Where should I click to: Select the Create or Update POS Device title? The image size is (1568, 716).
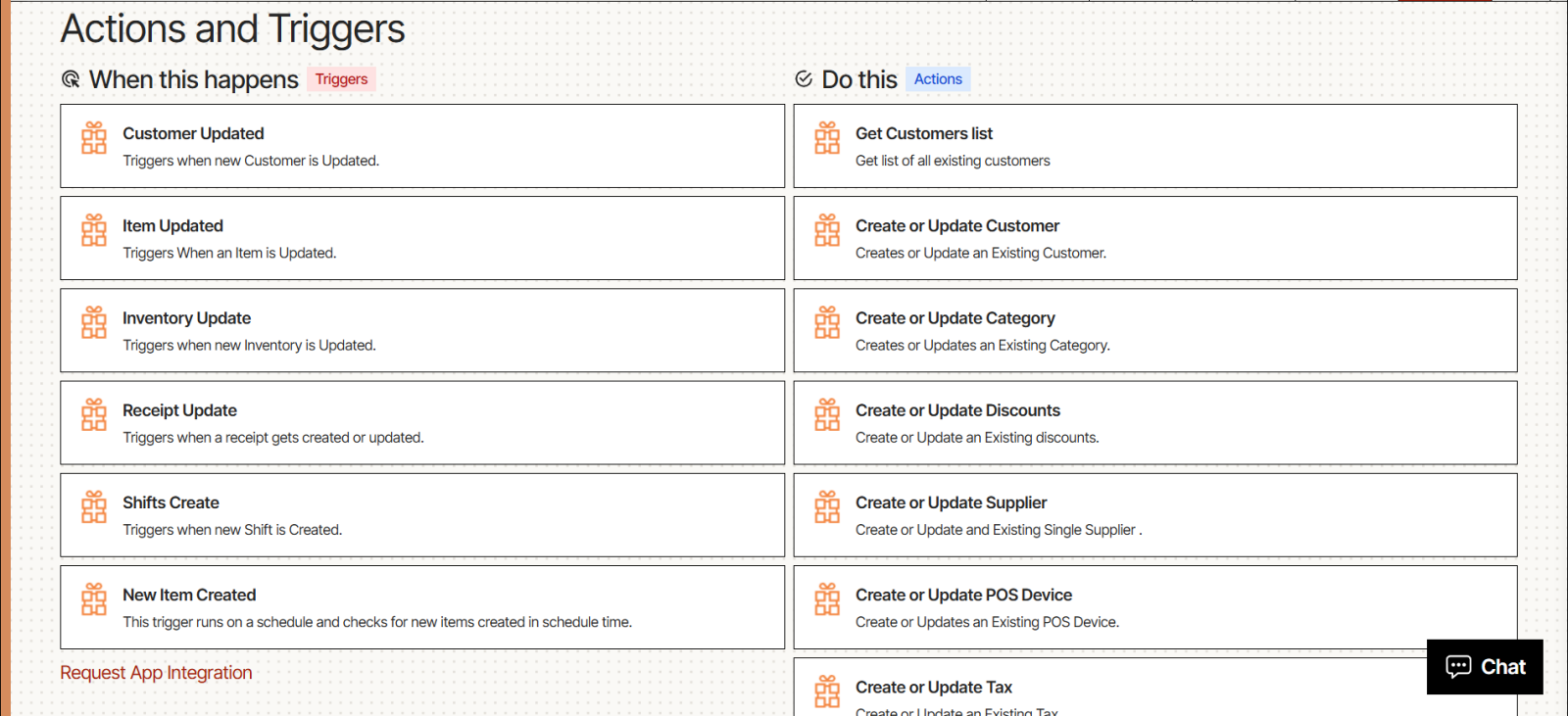(963, 596)
